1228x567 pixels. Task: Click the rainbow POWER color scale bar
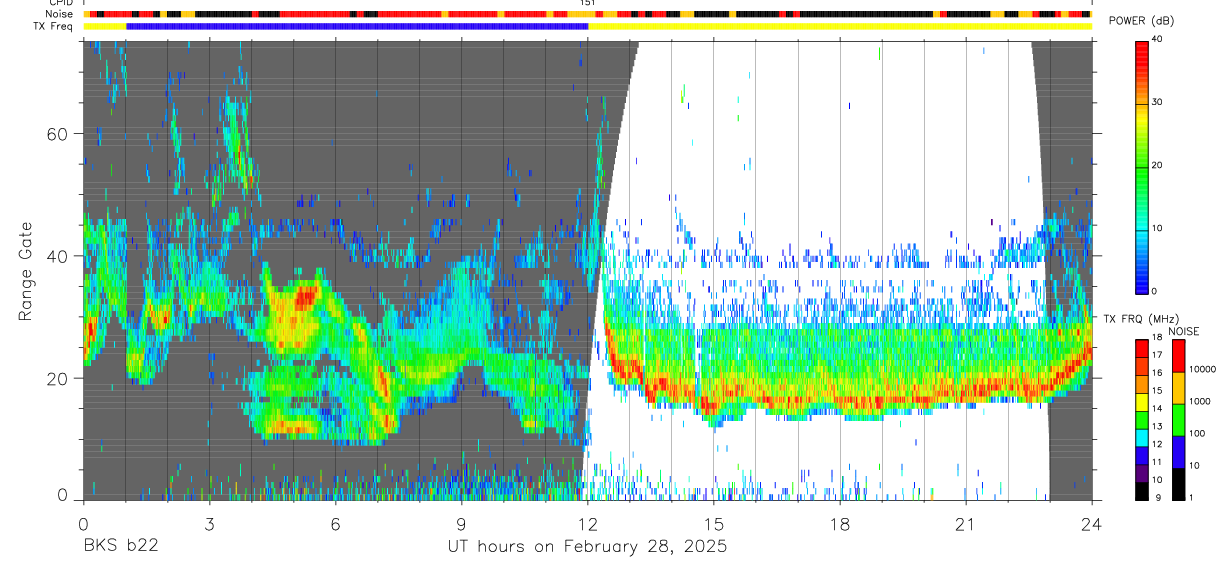pyautogui.click(x=1142, y=166)
